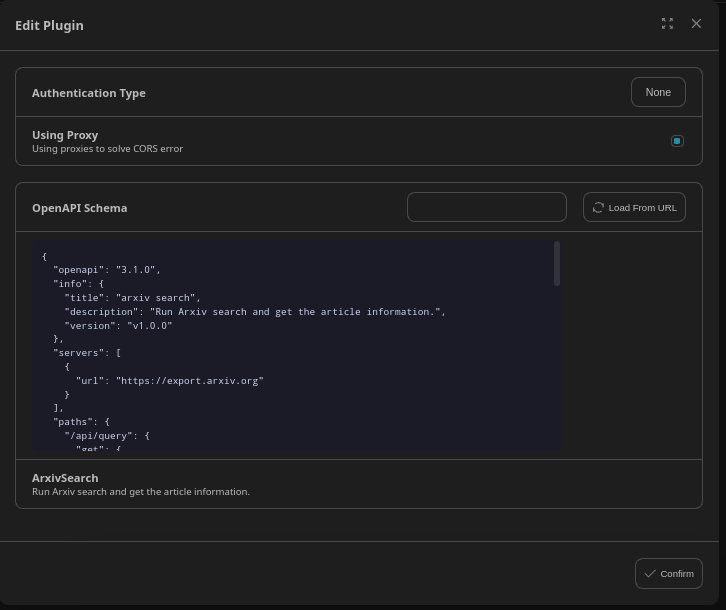Toggle fullscreen for Edit Plugin dialog
Viewport: 726px width, 610px height.
click(667, 24)
